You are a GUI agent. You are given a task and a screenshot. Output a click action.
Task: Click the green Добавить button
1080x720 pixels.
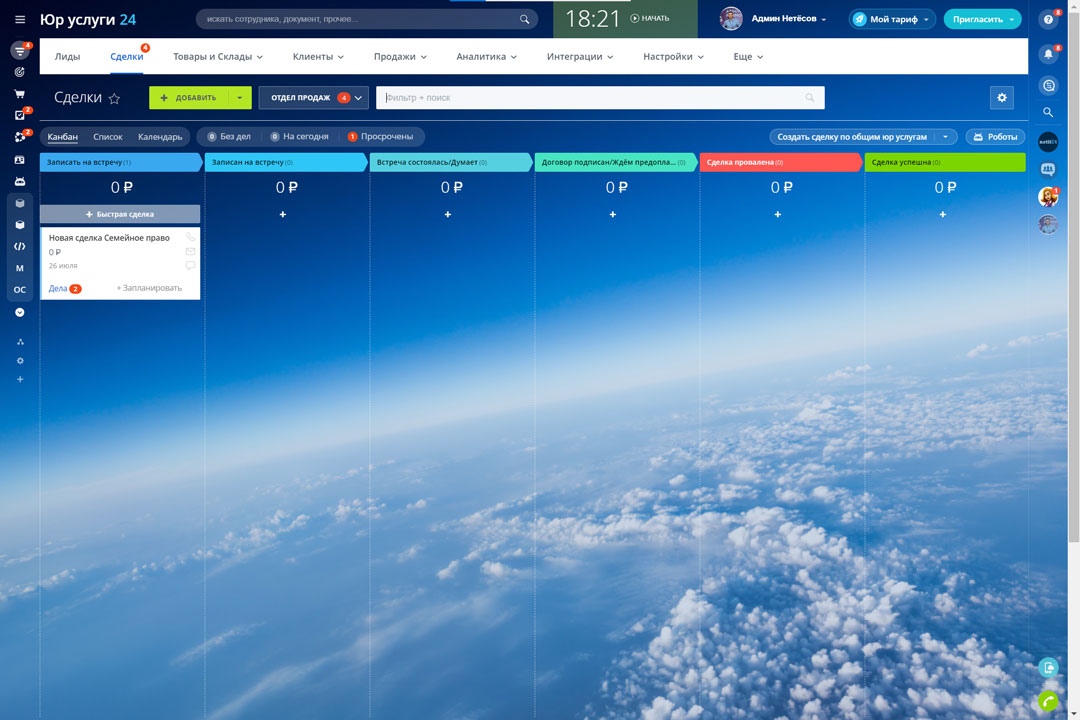point(189,98)
